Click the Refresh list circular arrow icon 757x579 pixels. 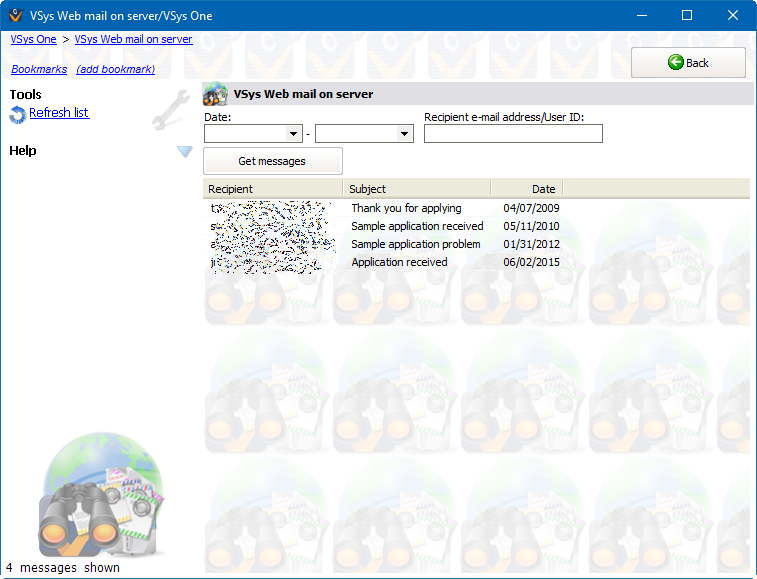(17, 115)
